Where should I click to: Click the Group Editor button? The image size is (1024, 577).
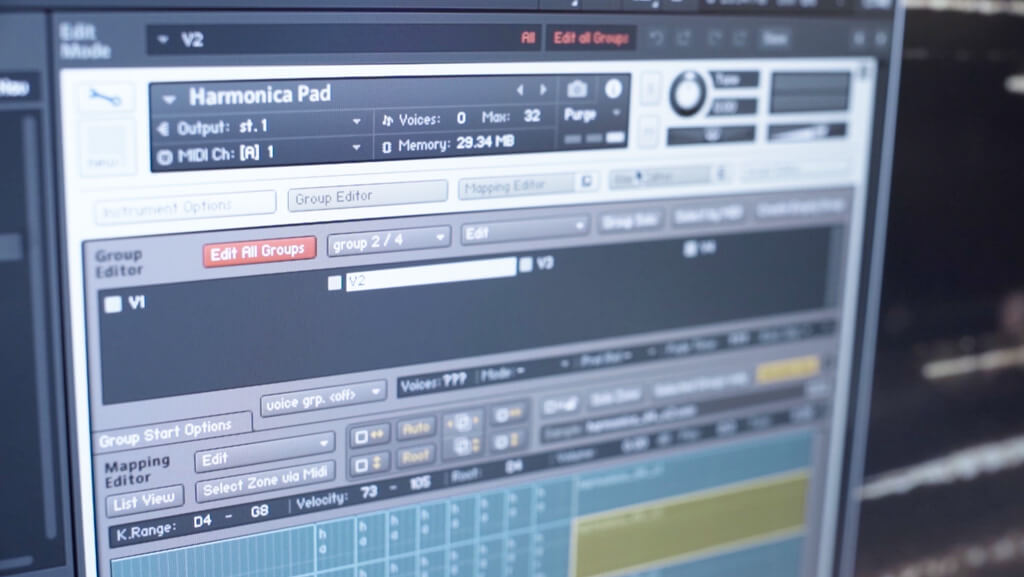coord(368,196)
